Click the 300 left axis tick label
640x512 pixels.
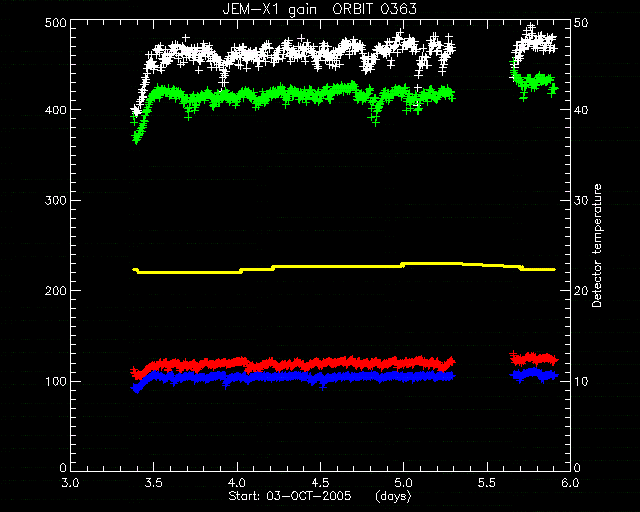[55, 200]
